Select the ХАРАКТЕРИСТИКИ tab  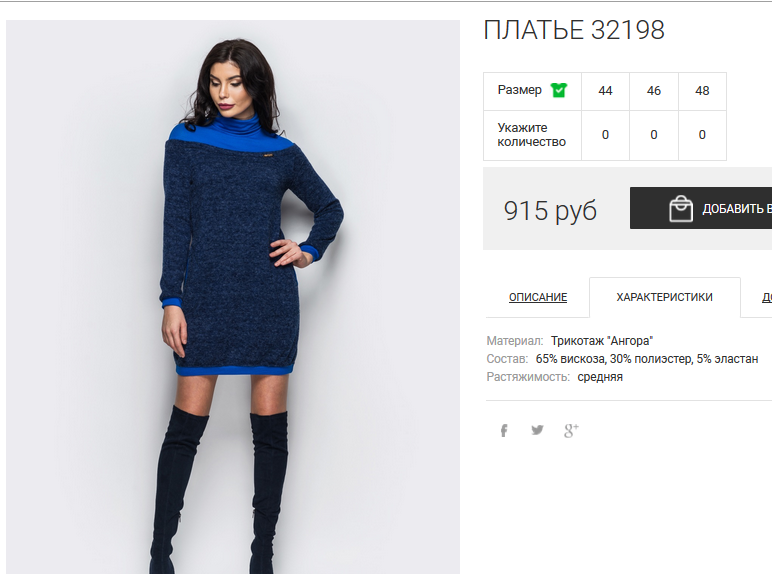pos(665,297)
